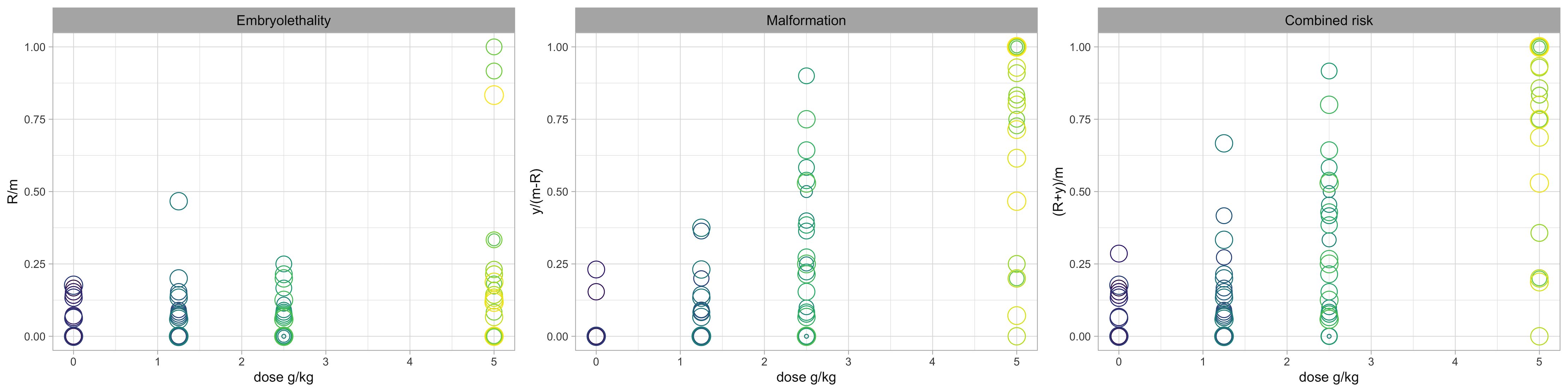Select the topmost Embryolethality point at dose 5
1568x392 pixels.
coord(494,47)
